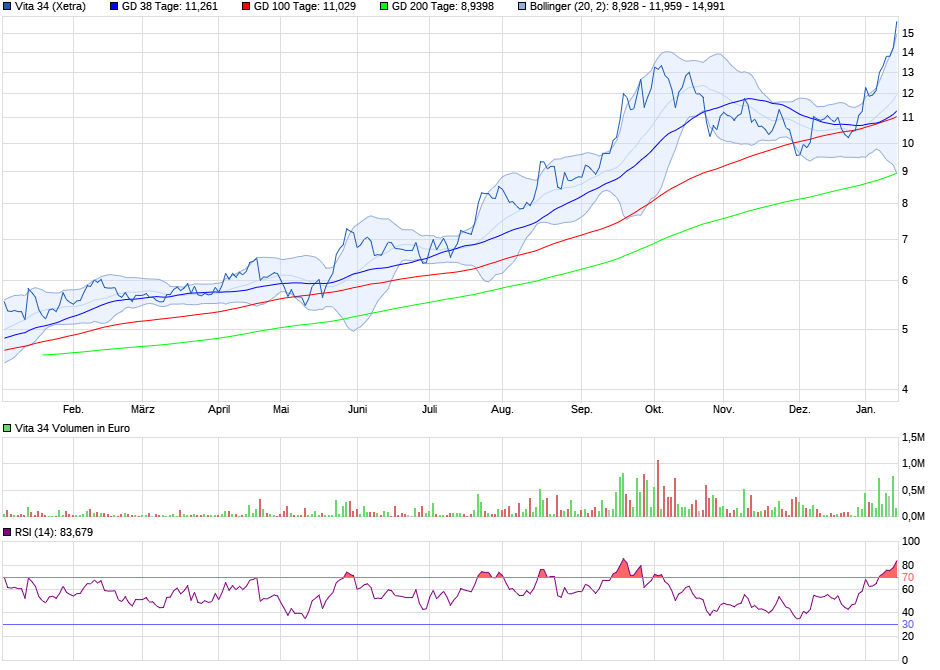Select the Jan. axis label

866,409
